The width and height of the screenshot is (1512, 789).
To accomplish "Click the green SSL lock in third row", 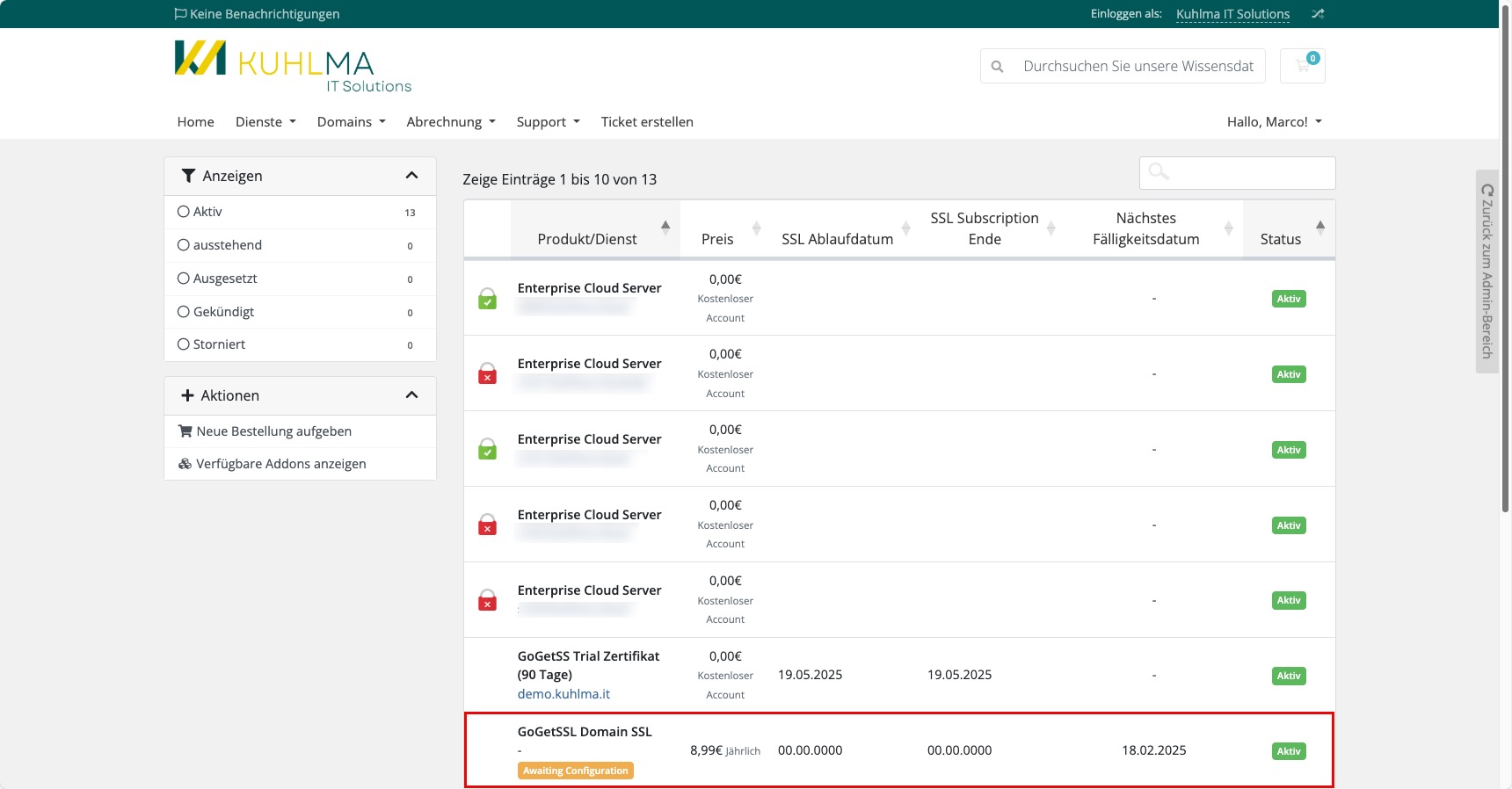I will pos(487,449).
